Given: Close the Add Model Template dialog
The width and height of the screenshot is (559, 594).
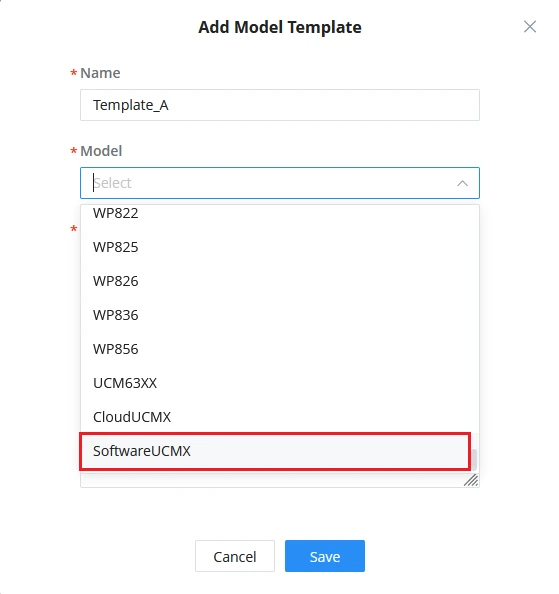Looking at the screenshot, I should coord(530,27).
